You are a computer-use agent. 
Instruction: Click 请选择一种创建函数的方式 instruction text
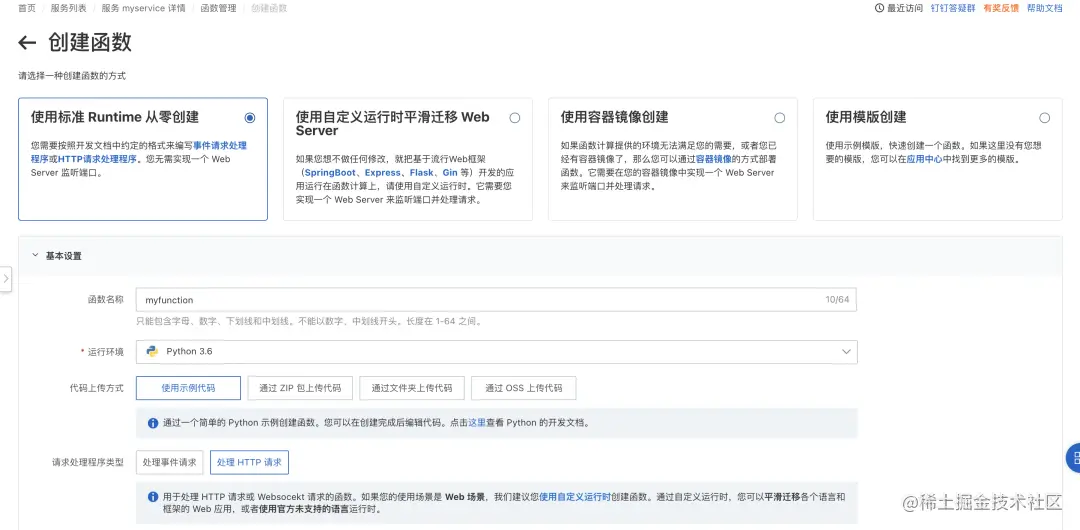[x=72, y=76]
